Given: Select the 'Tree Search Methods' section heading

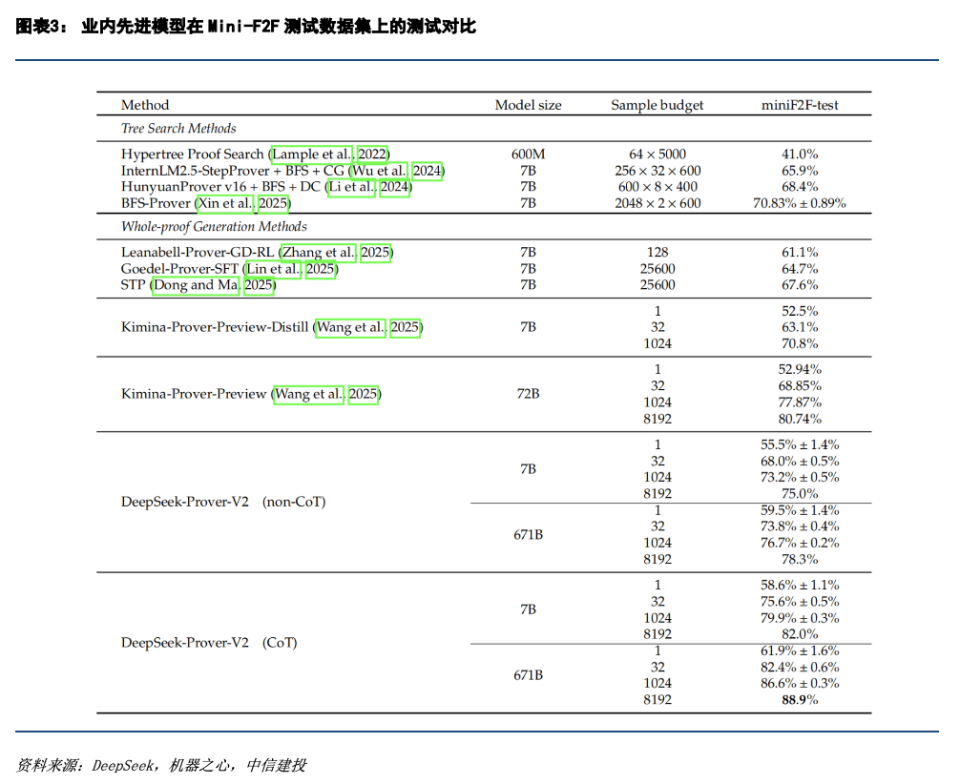Looking at the screenshot, I should point(179,128).
